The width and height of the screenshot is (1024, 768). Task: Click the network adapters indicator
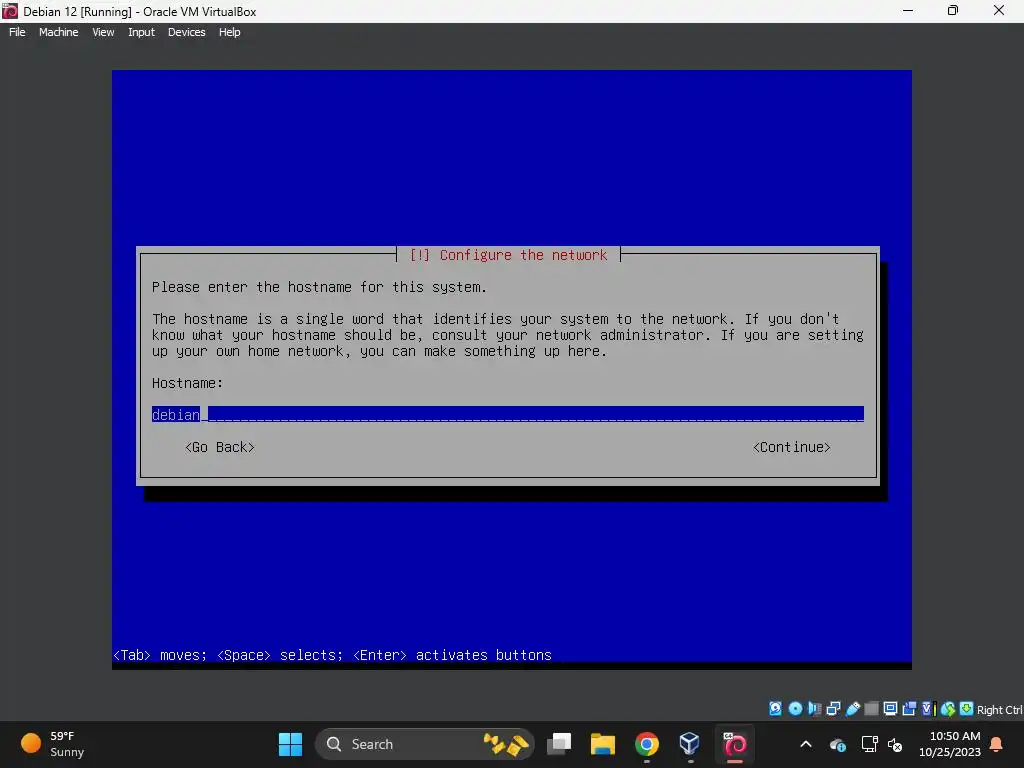pyautogui.click(x=833, y=709)
